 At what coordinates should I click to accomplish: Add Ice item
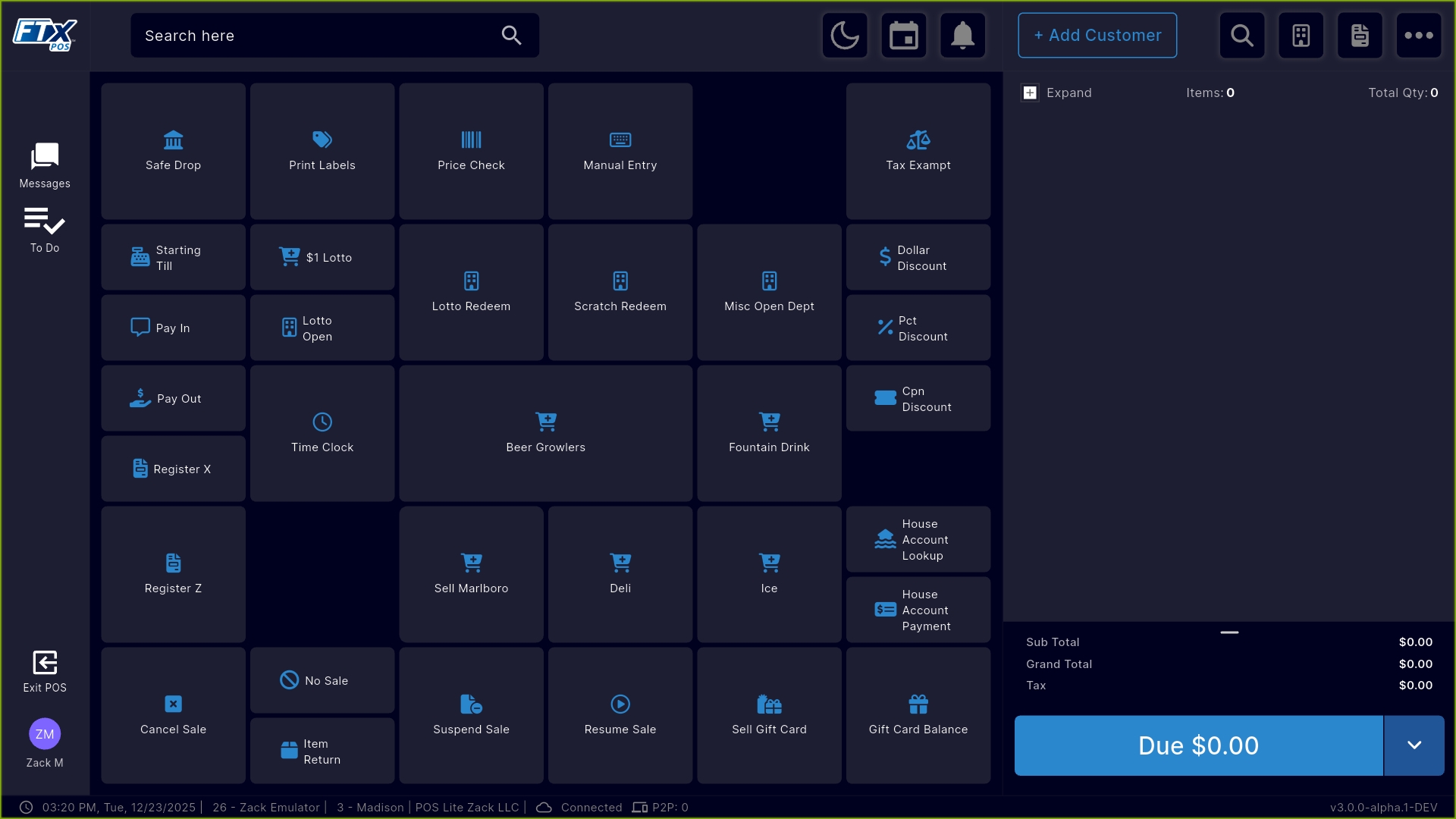click(770, 574)
